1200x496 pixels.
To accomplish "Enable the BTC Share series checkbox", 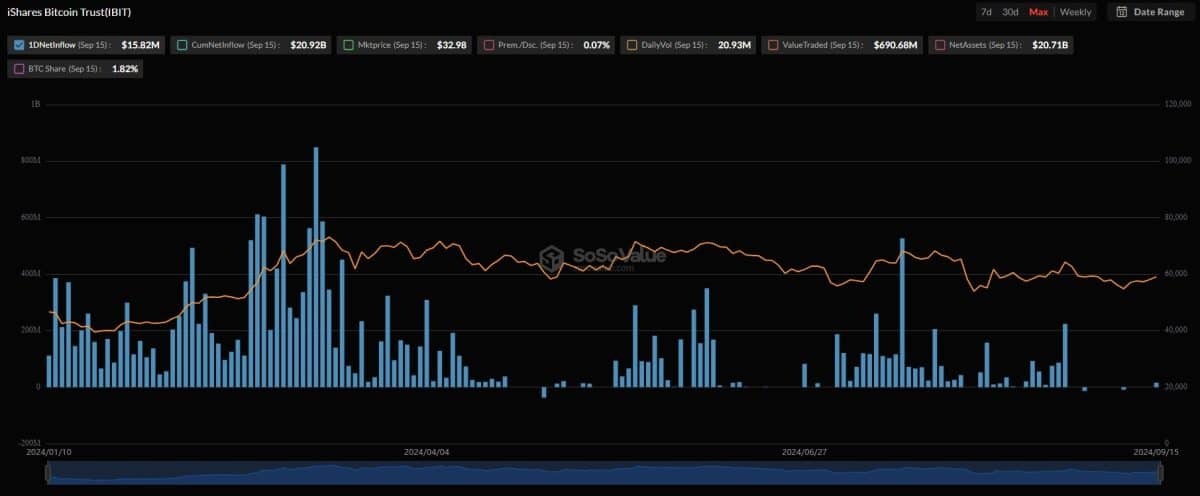I will pos(20,69).
